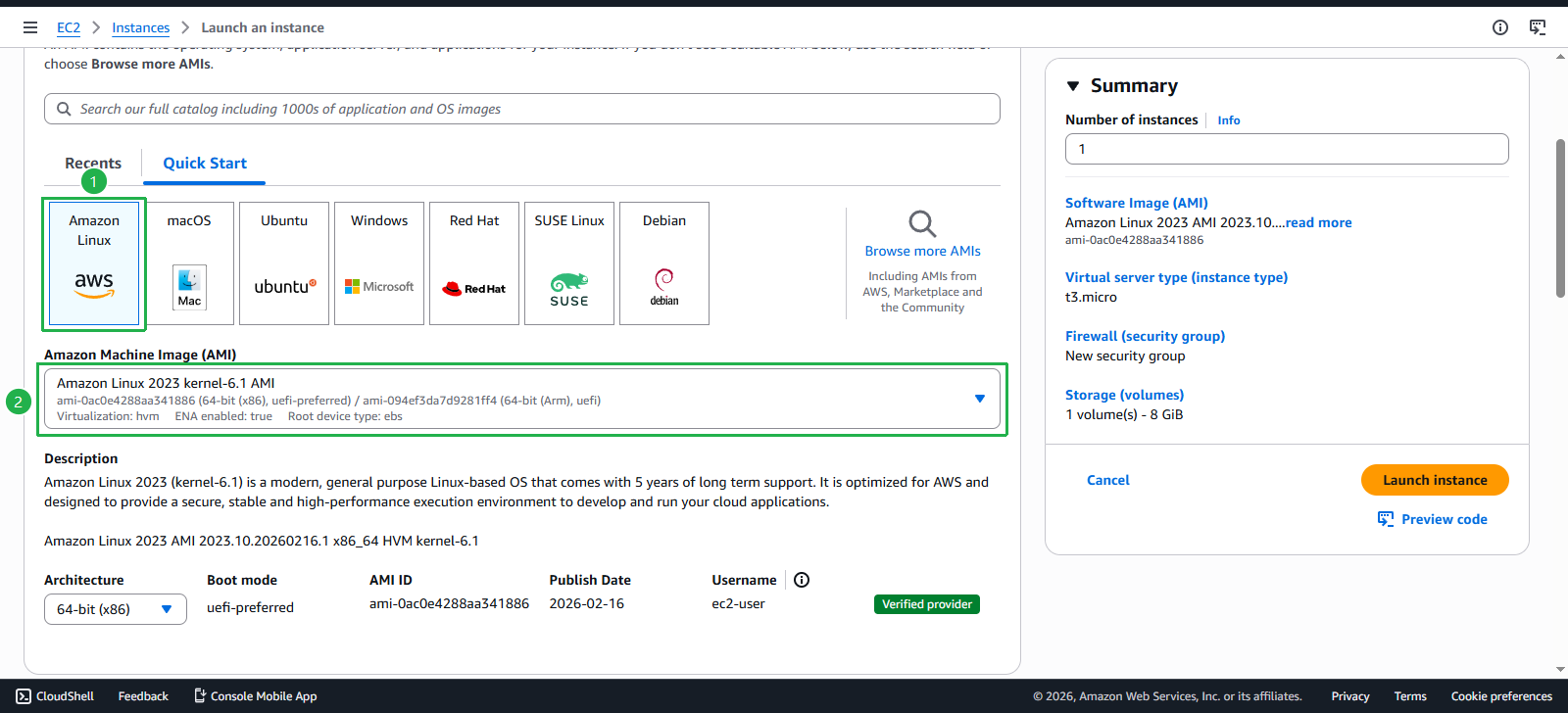Viewport: 1568px width, 713px height.
Task: Open the info panel icon in header
Action: (1500, 27)
